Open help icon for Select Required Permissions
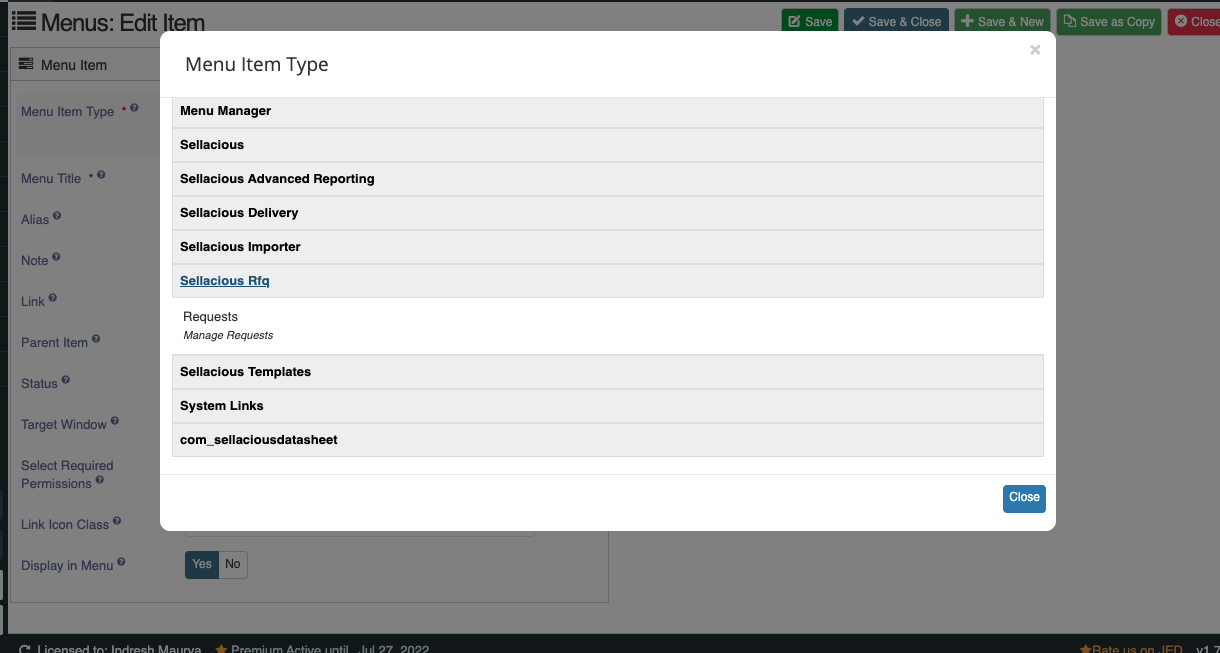The height and width of the screenshot is (653, 1220). point(100,480)
